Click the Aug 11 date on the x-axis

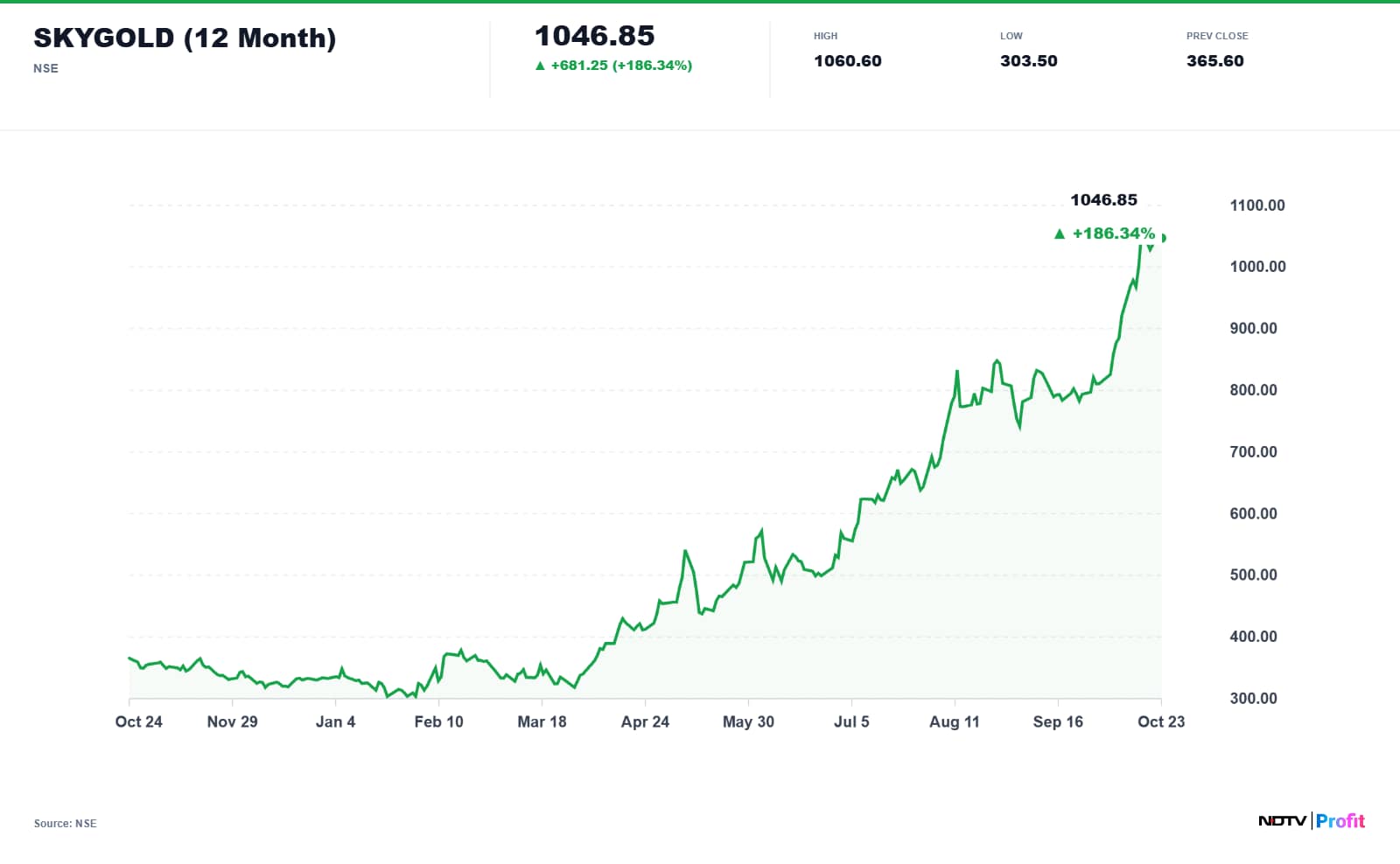coord(955,721)
